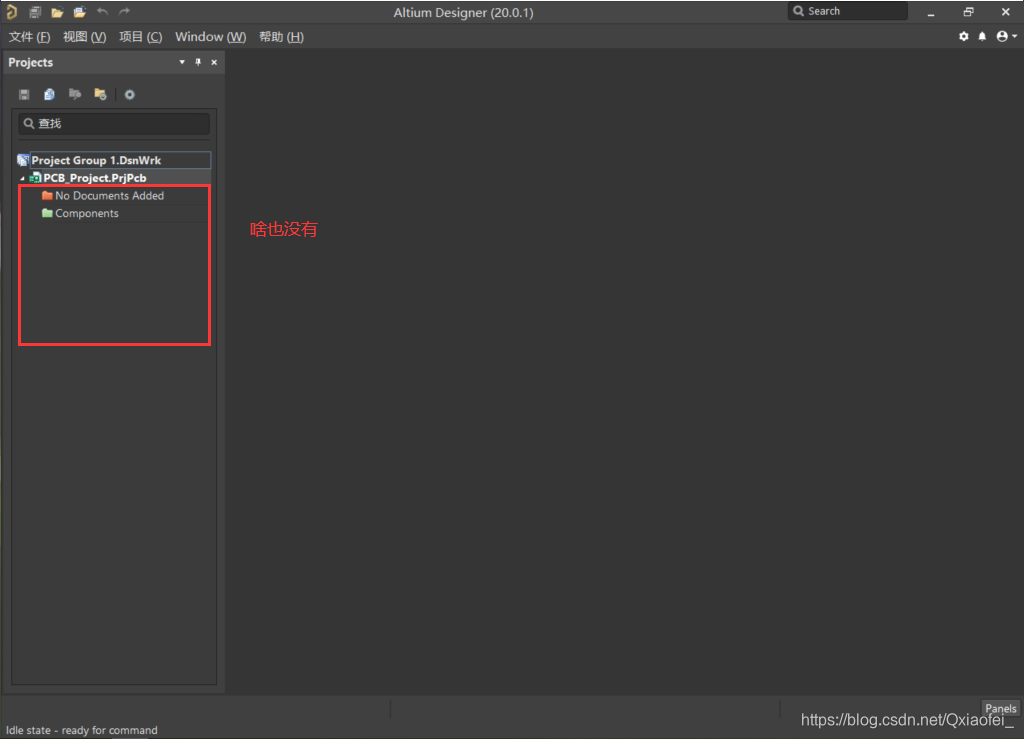The width and height of the screenshot is (1024, 739).
Task: Open the user account dropdown
Action: tap(1006, 37)
